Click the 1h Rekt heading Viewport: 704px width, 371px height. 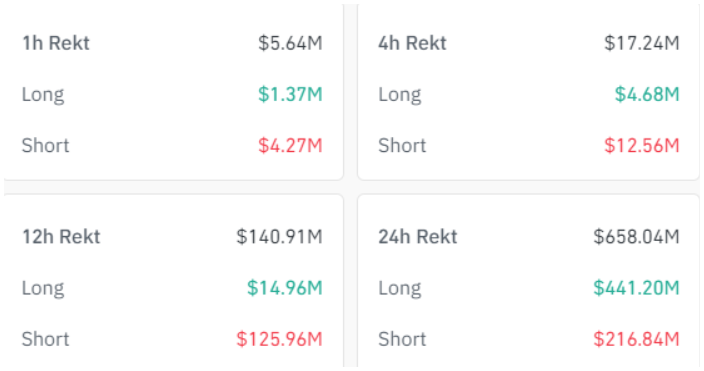(x=56, y=43)
